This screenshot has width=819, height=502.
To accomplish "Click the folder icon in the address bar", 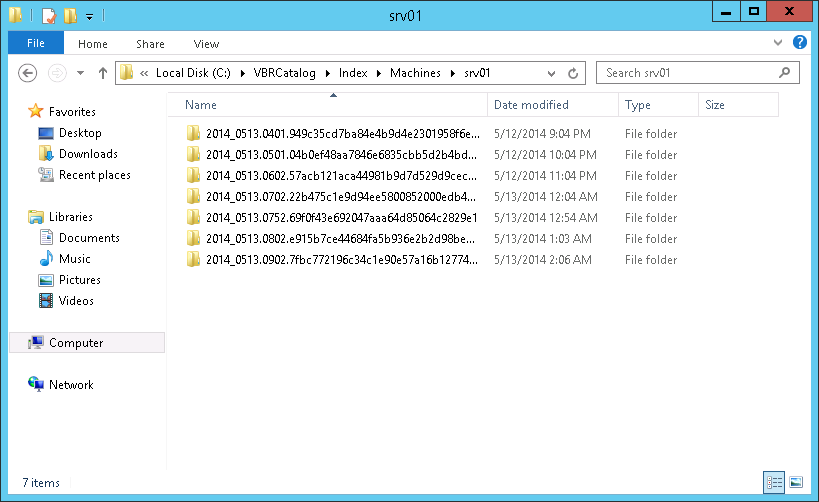I will [x=126, y=73].
